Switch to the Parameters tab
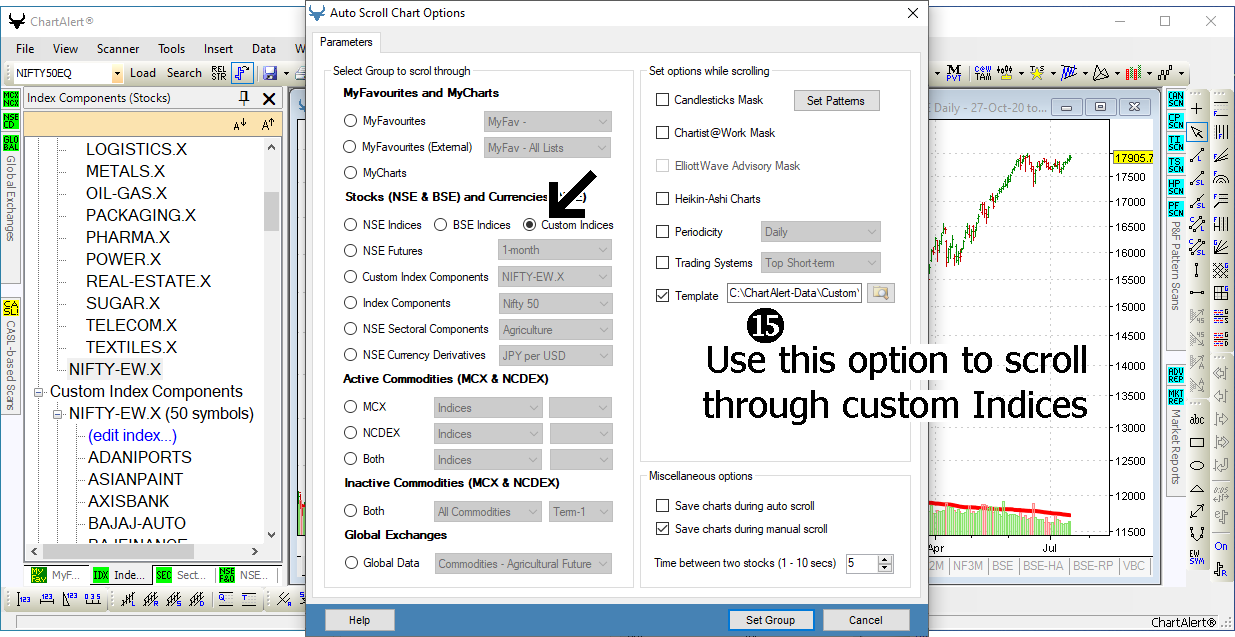The image size is (1235, 637). click(346, 42)
